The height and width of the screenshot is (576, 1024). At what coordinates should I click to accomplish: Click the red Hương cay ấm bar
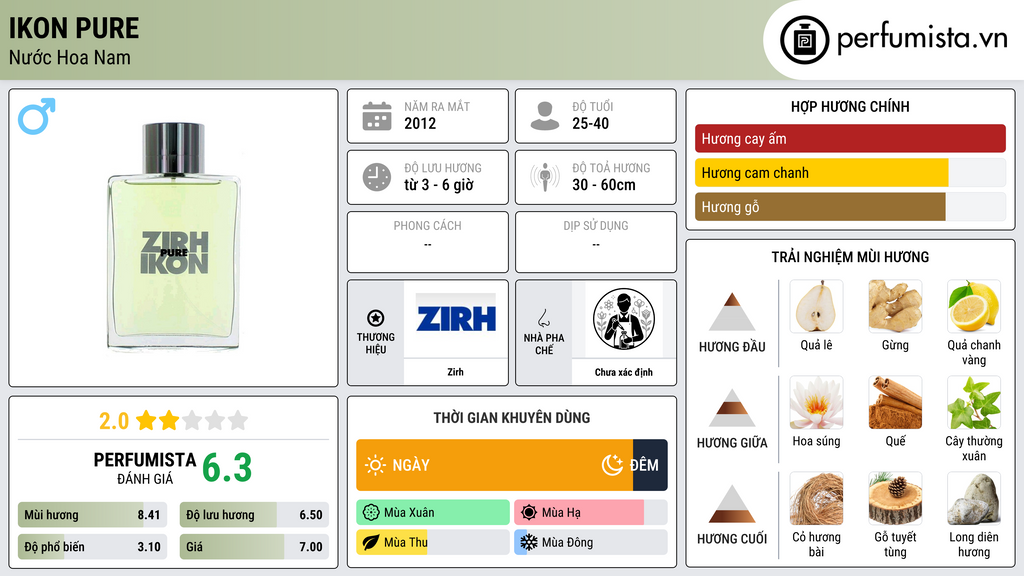point(850,138)
